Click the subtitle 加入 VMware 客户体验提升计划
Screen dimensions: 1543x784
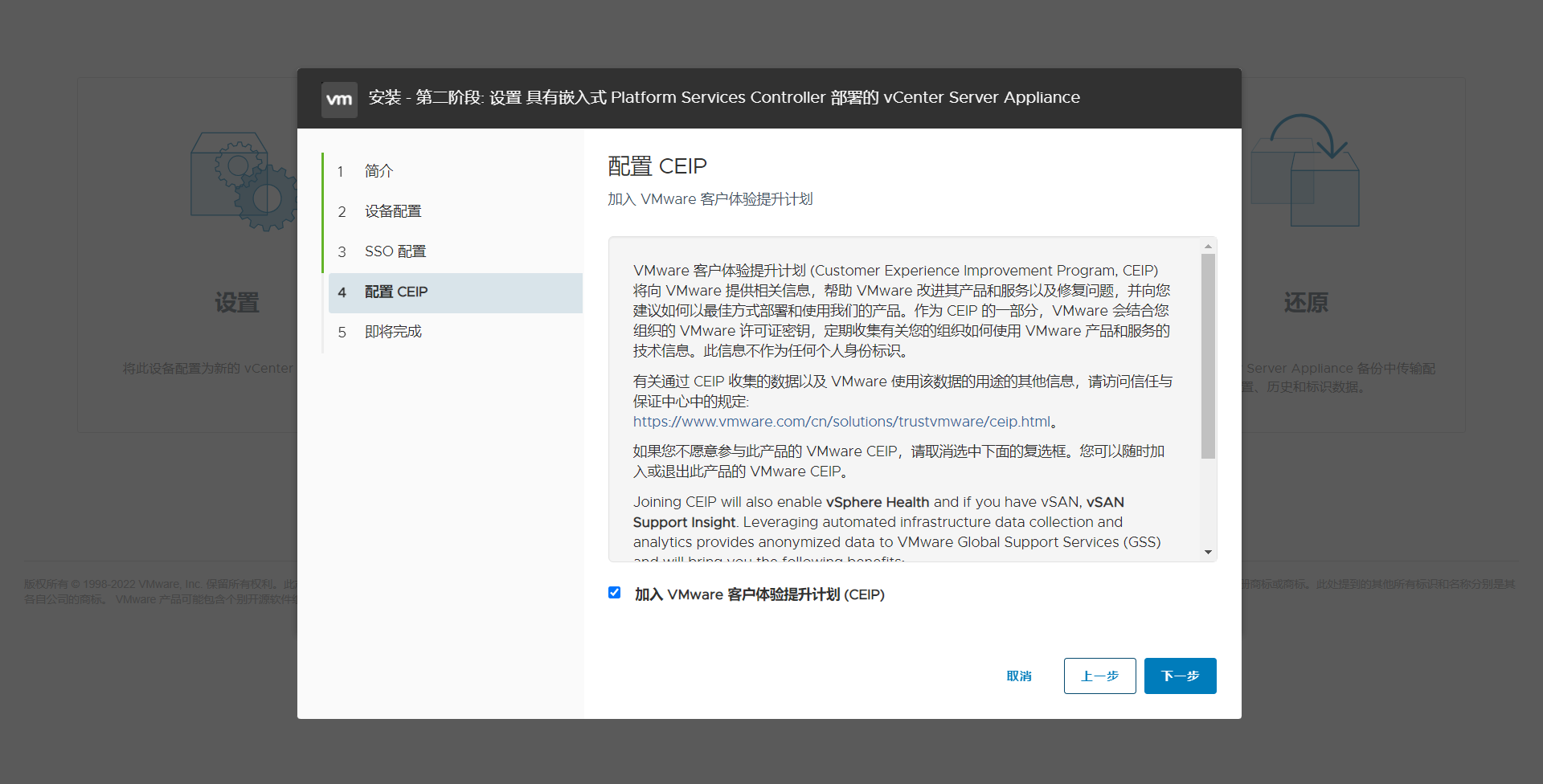click(x=710, y=199)
